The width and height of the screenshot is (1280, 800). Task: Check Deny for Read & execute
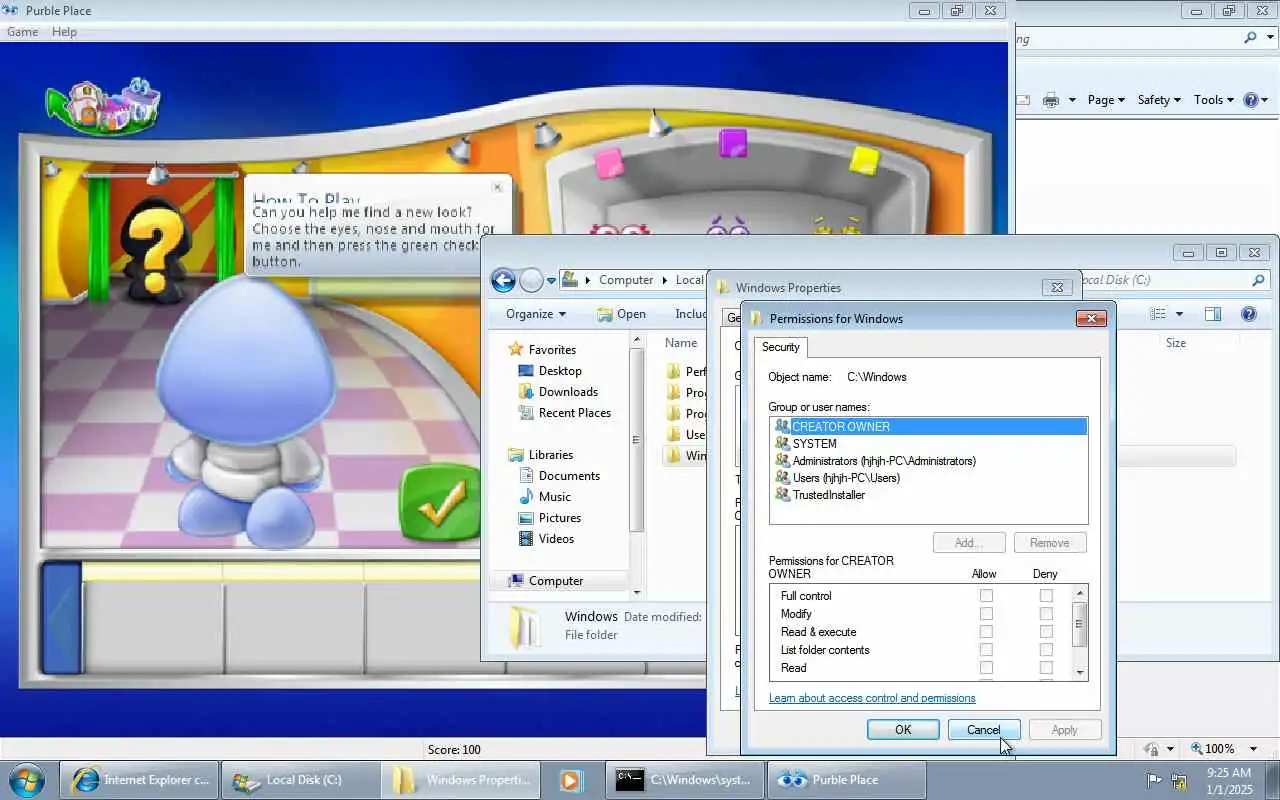[1046, 632]
